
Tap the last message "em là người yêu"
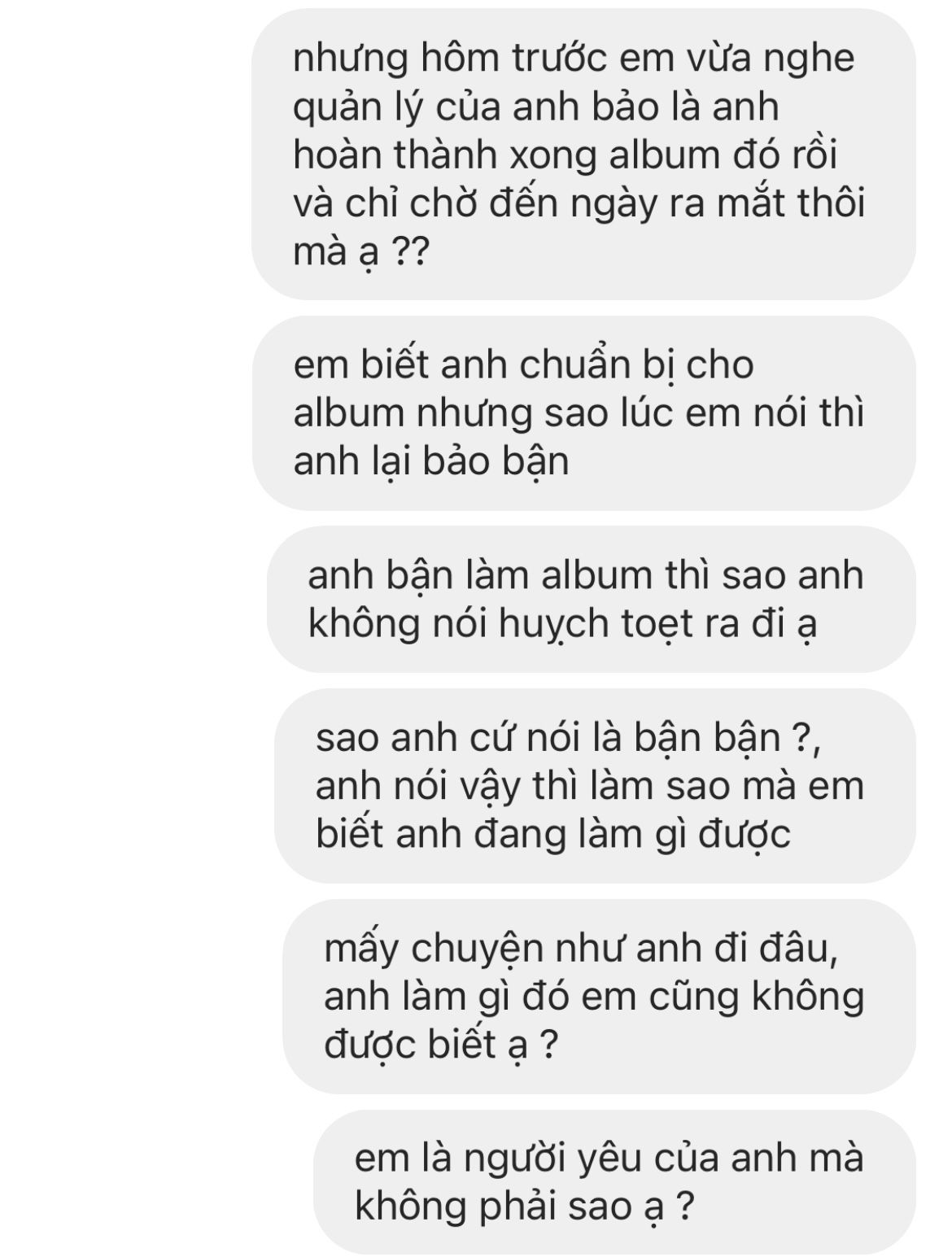(x=614, y=1181)
